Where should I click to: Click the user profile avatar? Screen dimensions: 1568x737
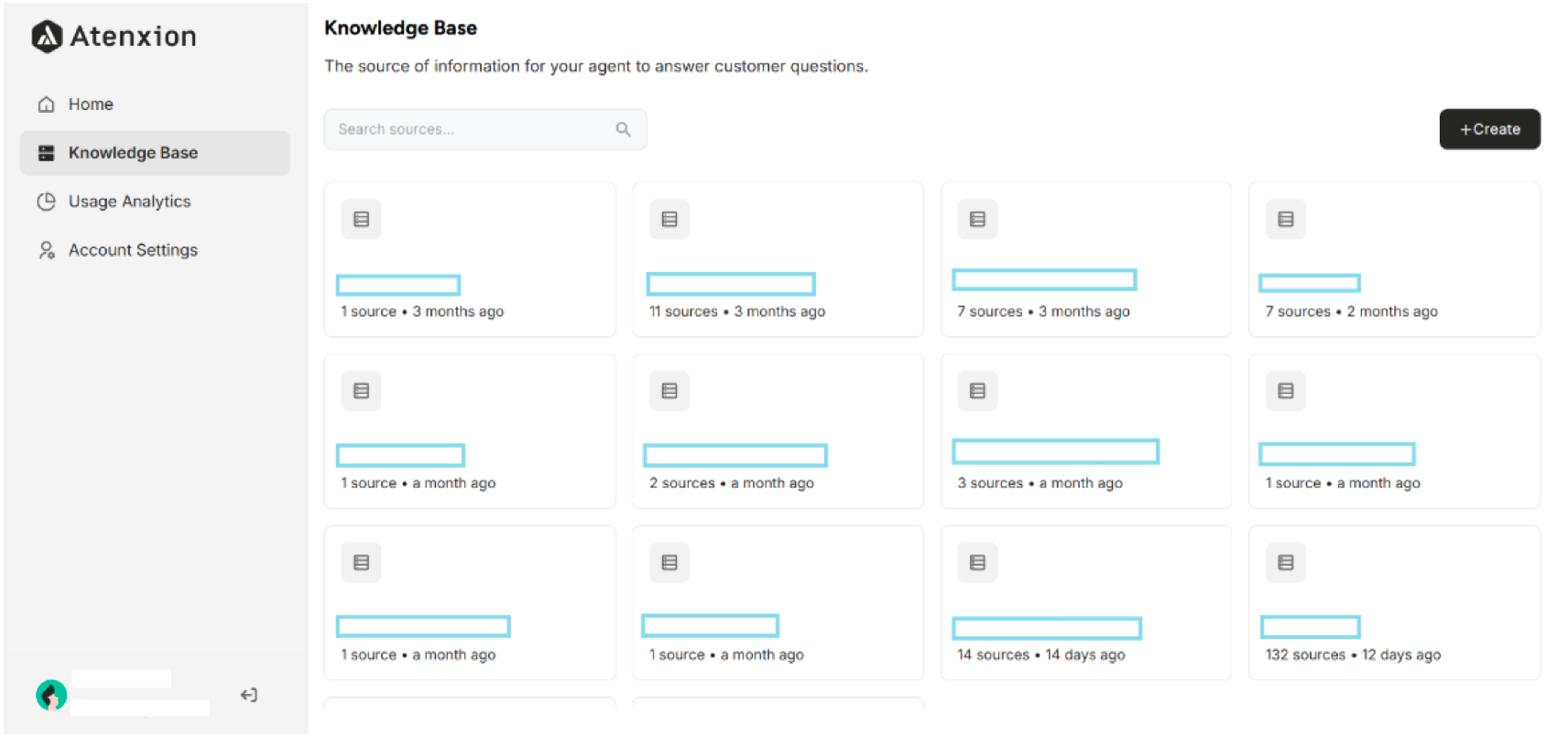coord(51,694)
